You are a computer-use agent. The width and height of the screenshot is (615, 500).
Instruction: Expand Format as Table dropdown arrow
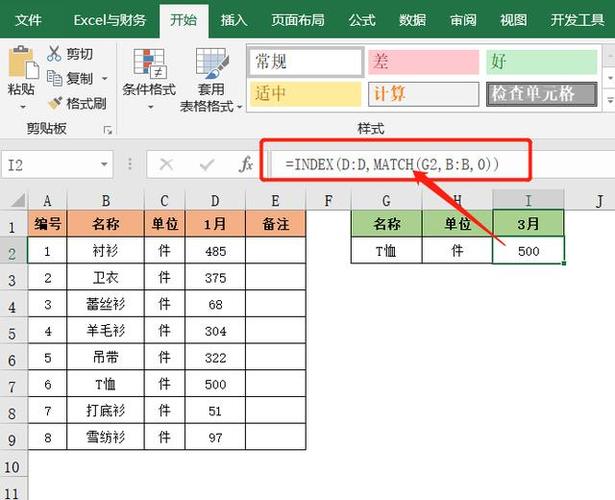point(239,107)
